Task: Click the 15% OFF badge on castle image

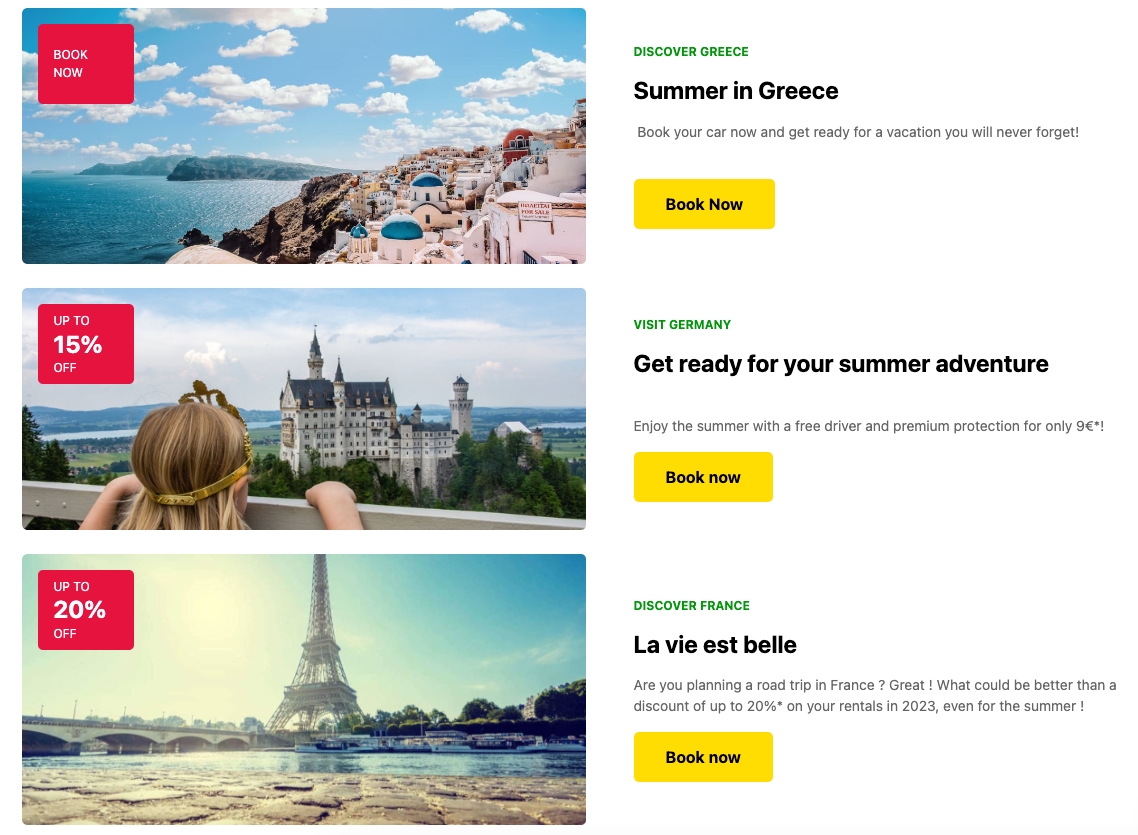Action: click(86, 344)
